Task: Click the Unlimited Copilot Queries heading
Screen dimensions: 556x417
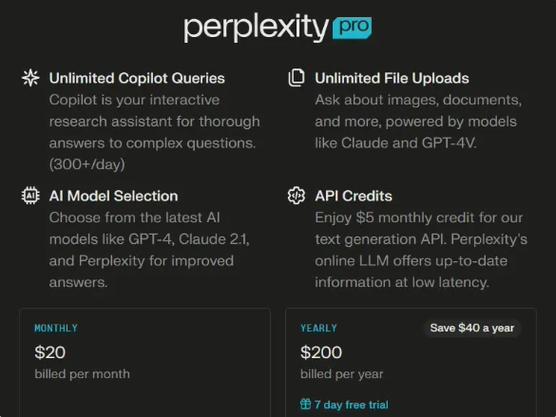Action: point(137,78)
